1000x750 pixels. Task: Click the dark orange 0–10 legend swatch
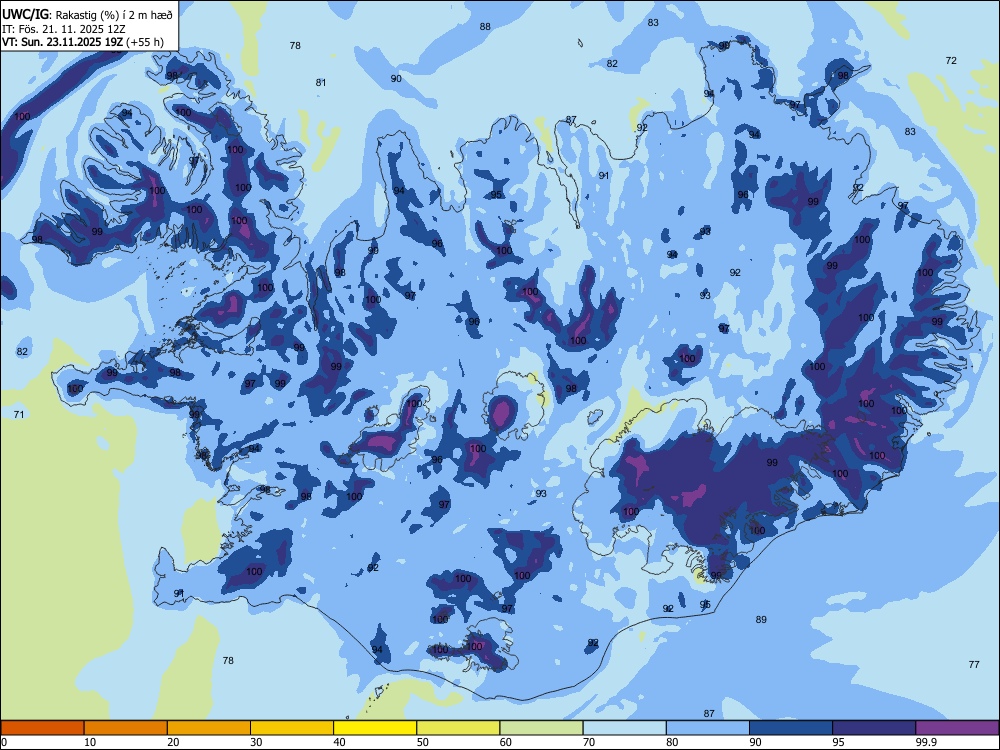(x=42, y=728)
